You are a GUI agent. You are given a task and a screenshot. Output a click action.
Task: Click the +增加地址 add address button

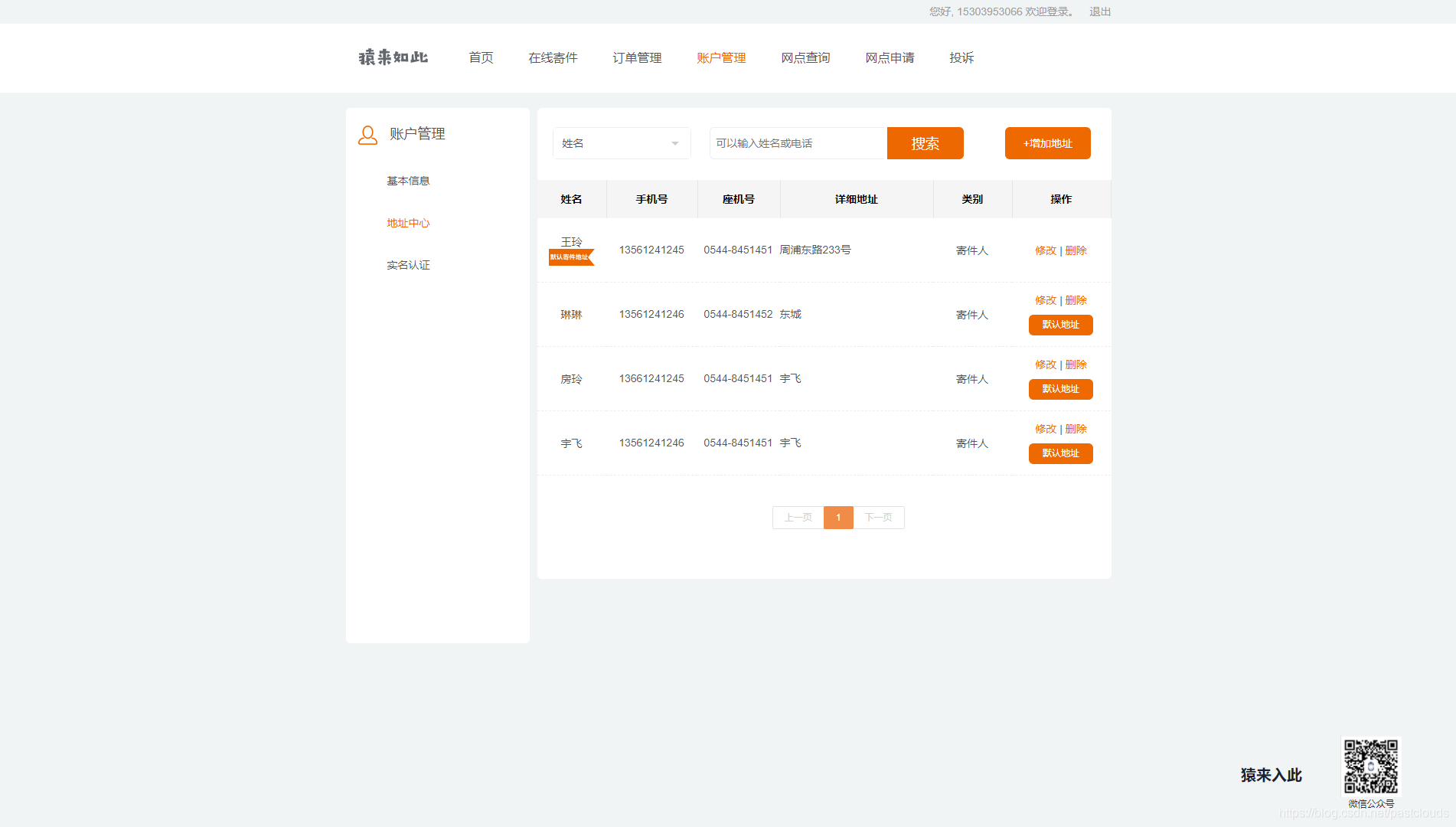1047,143
